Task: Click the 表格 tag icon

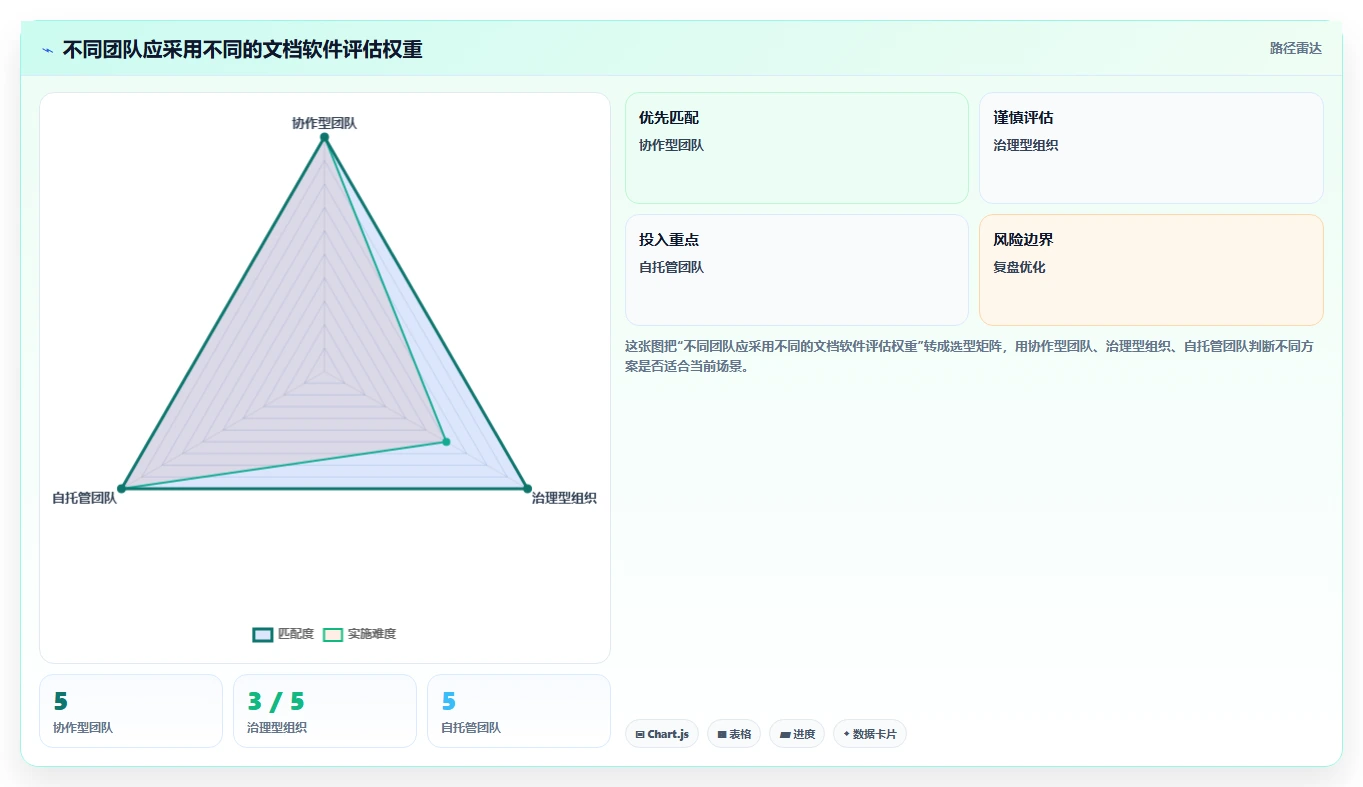Action: point(722,734)
